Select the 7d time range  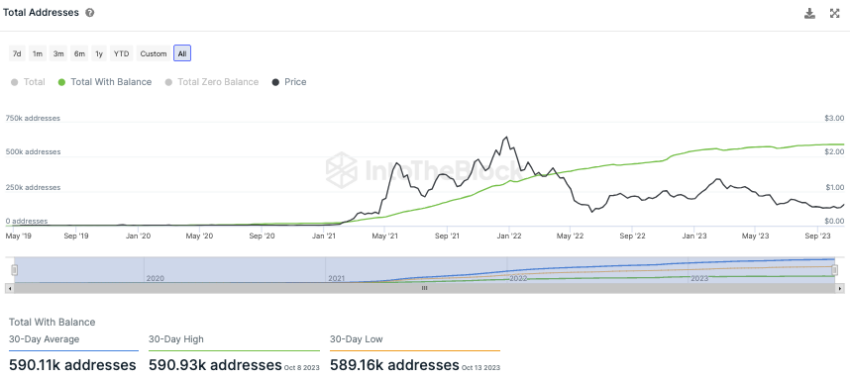pyautogui.click(x=17, y=54)
